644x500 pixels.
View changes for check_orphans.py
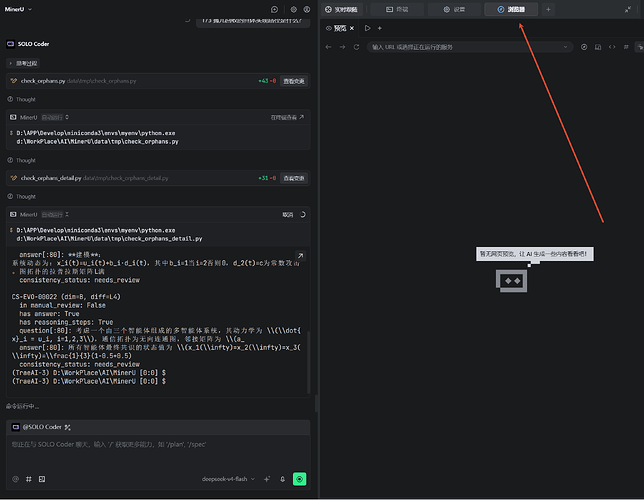[x=294, y=81]
